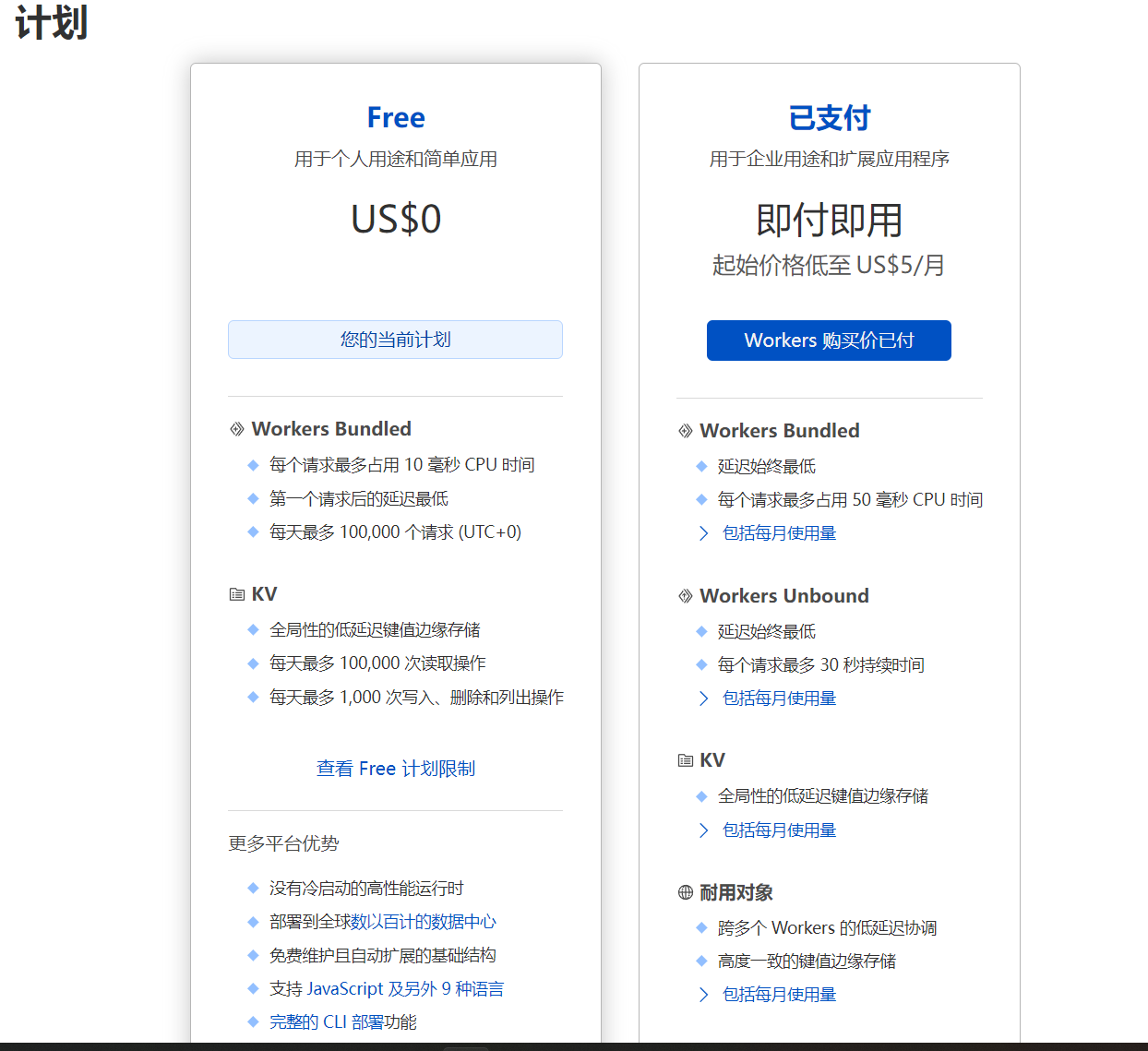Click the 您的当前计划 button
Viewport: 1148px width, 1051px height.
[395, 340]
